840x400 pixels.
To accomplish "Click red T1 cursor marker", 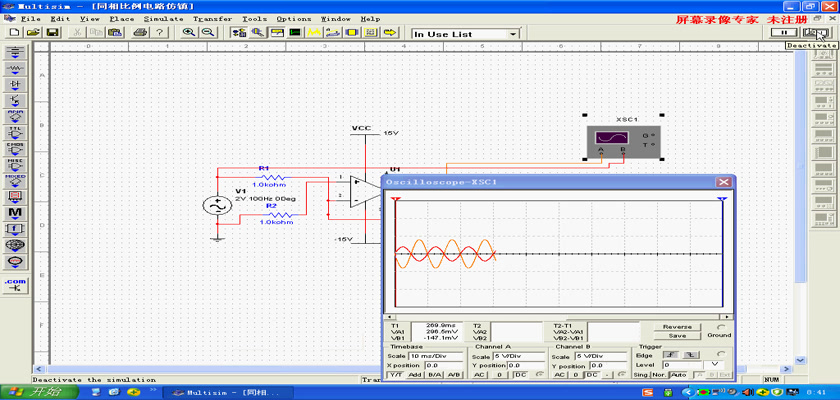I will (x=396, y=200).
